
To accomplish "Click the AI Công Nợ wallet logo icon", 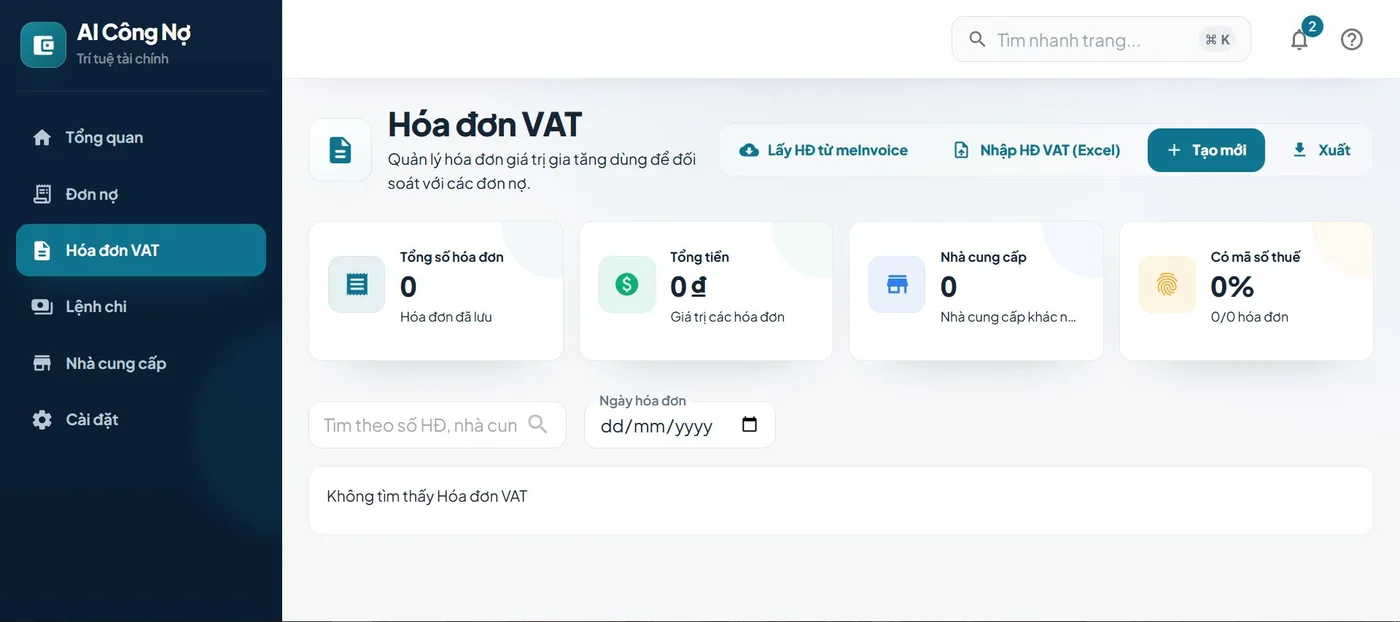I will (43, 45).
